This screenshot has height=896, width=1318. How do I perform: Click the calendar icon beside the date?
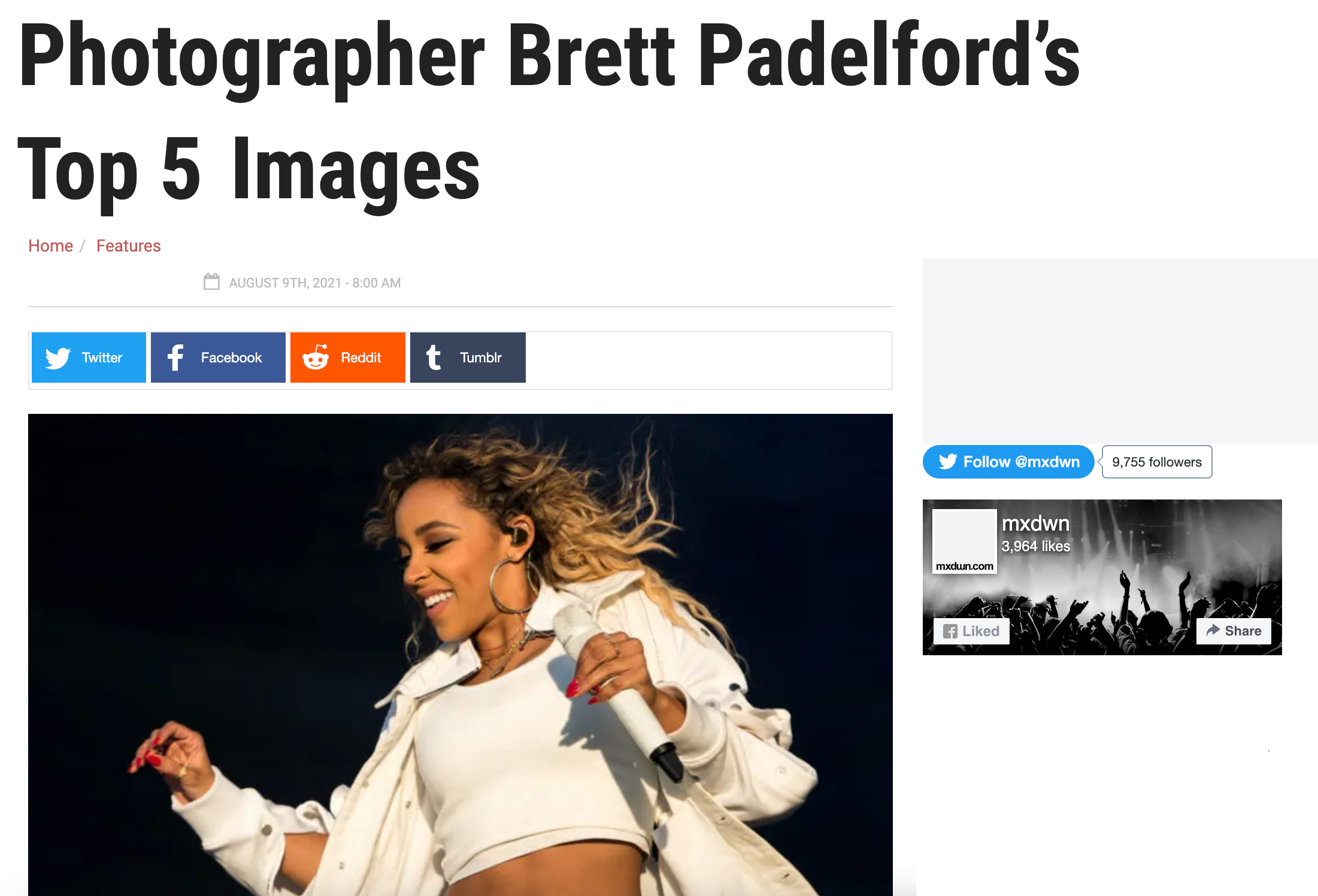[211, 281]
